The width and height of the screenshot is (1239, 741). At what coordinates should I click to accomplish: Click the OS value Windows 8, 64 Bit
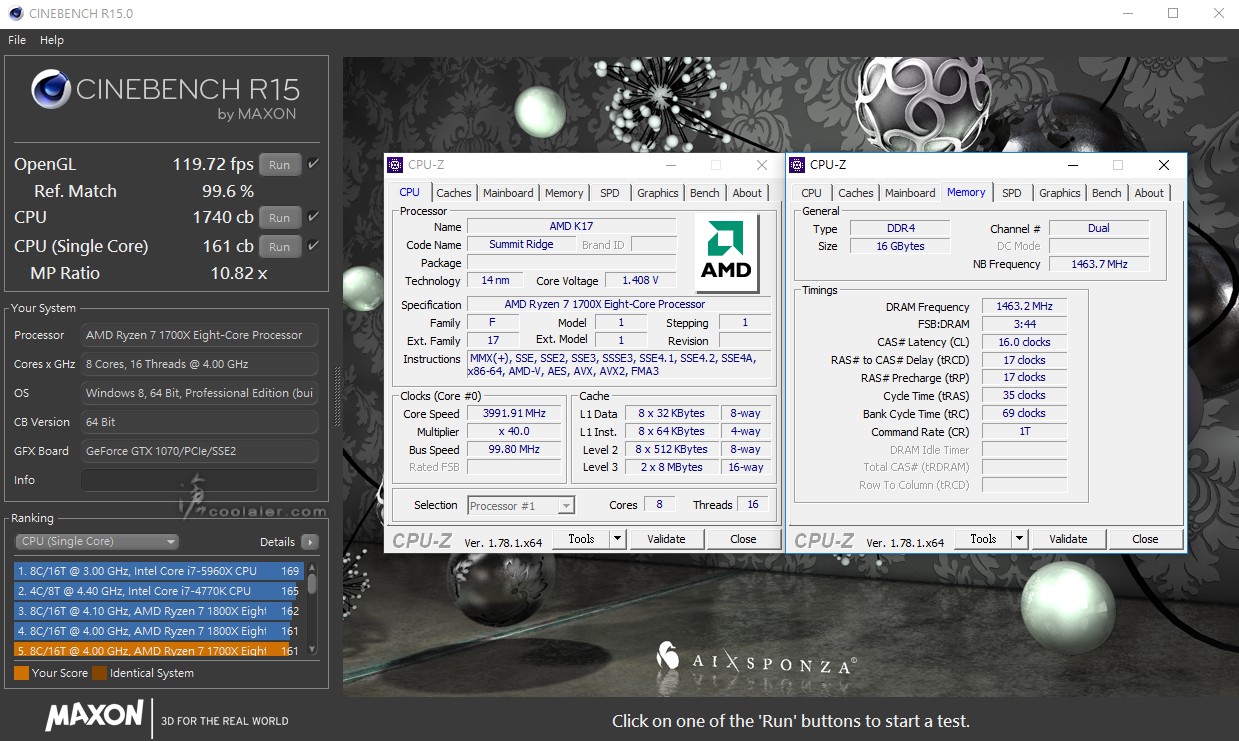click(199, 393)
